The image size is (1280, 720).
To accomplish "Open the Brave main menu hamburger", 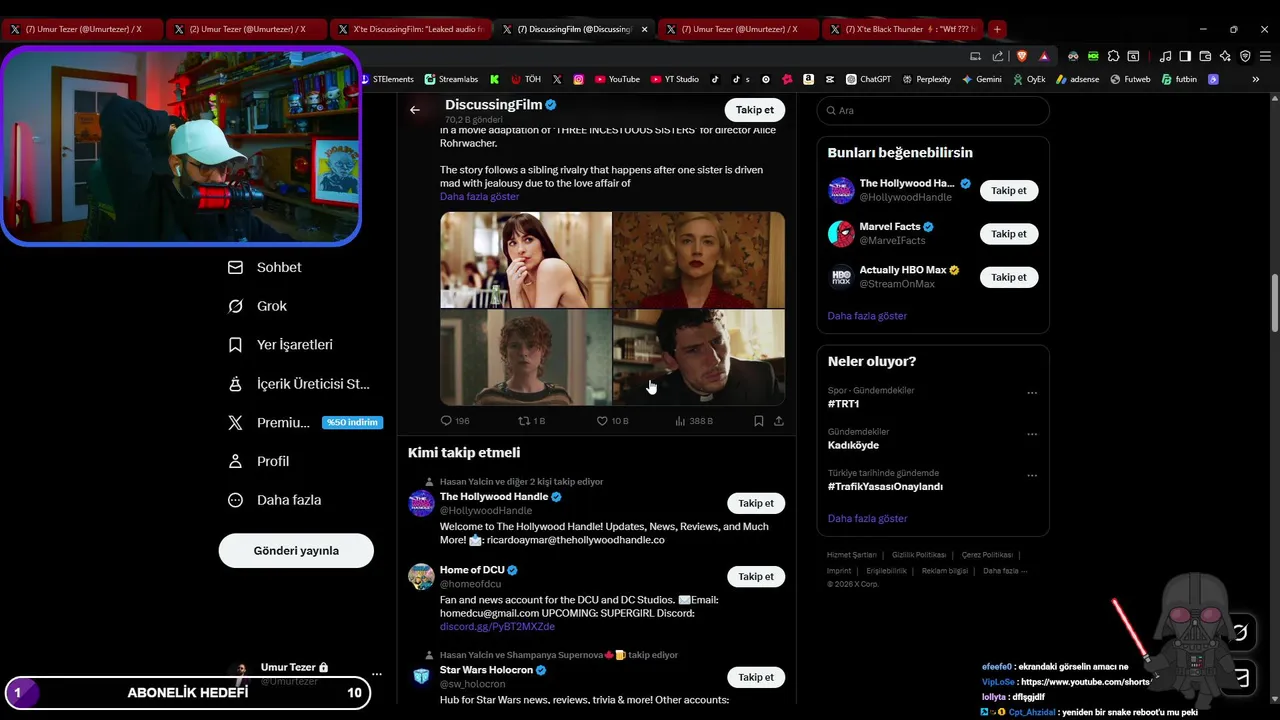I will [x=1265, y=56].
